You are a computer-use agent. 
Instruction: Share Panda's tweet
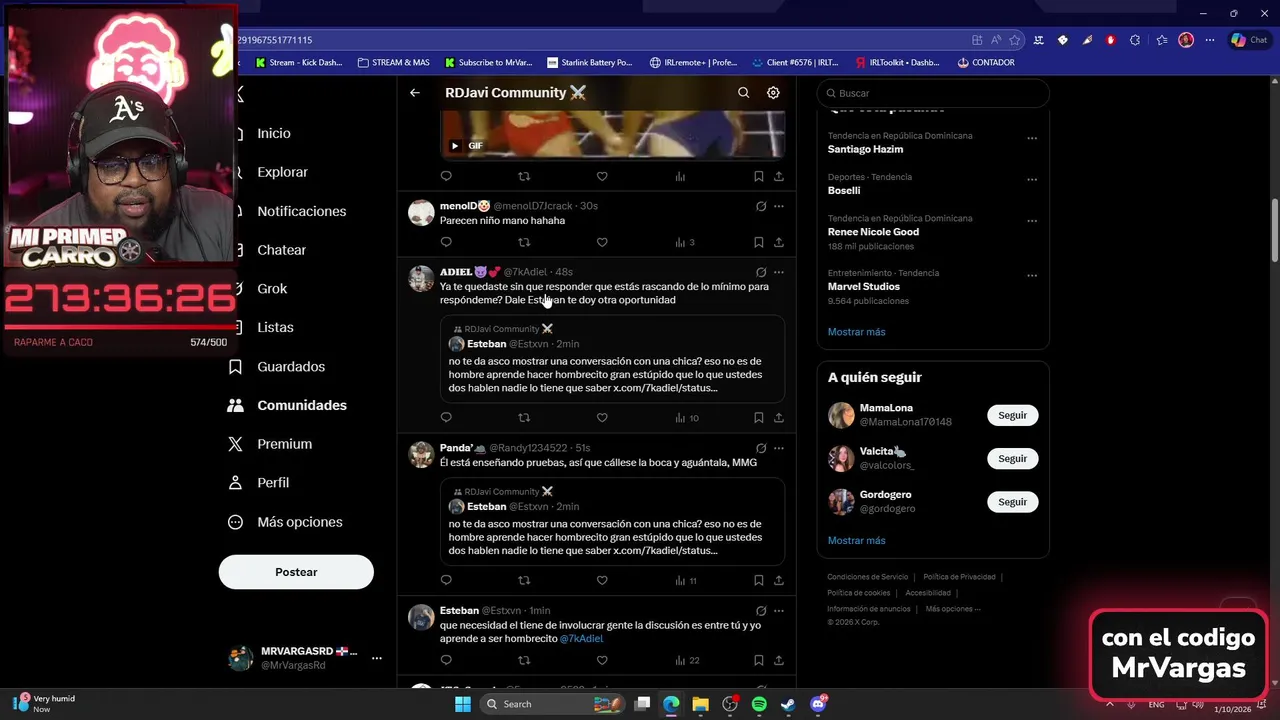tap(779, 580)
